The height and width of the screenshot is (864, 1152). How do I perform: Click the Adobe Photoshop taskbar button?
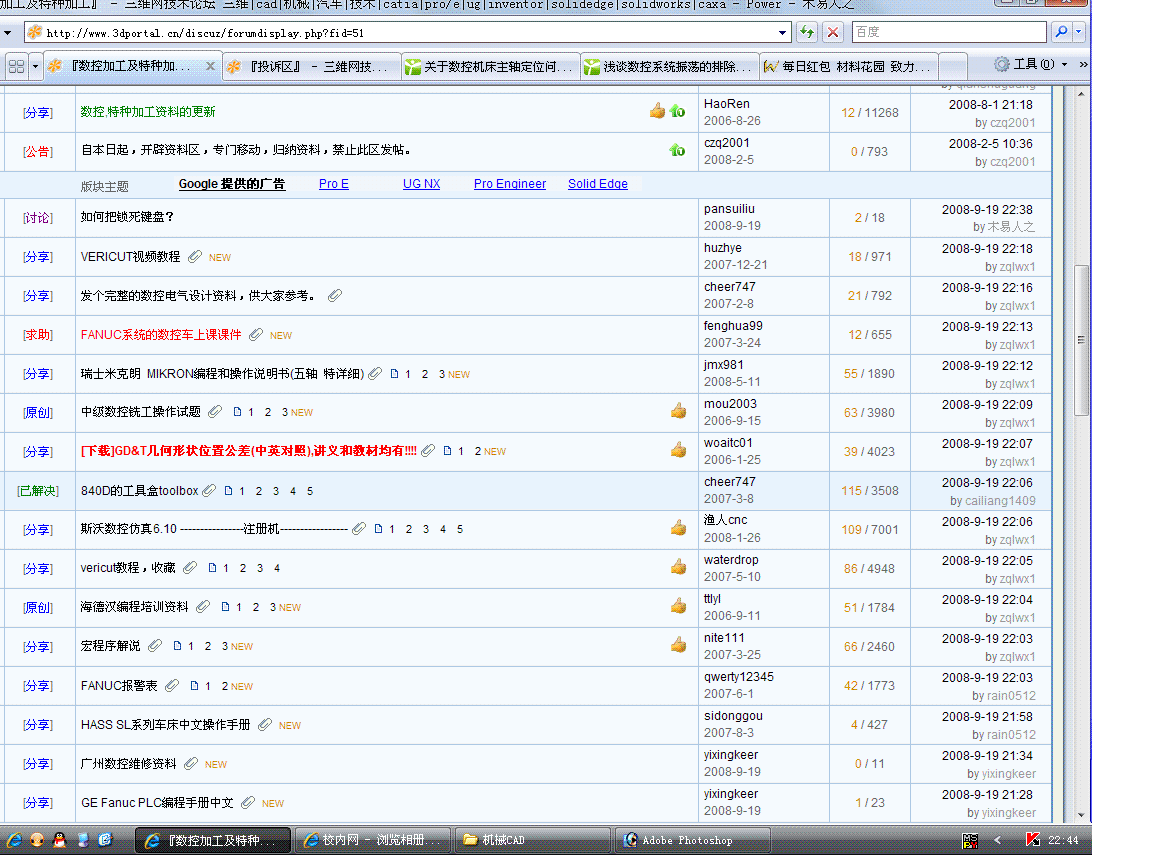(690, 840)
